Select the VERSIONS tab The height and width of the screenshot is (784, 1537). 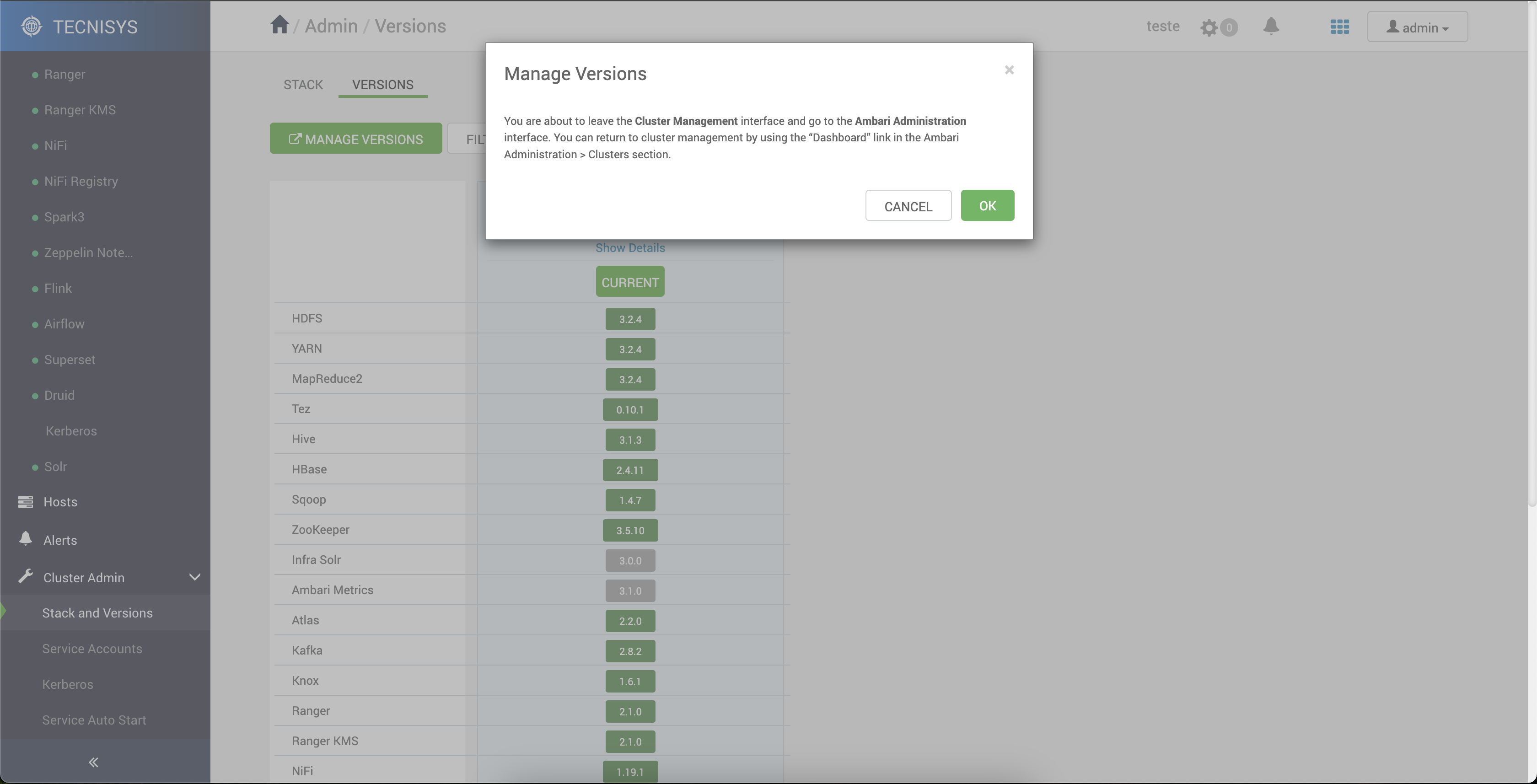click(382, 85)
